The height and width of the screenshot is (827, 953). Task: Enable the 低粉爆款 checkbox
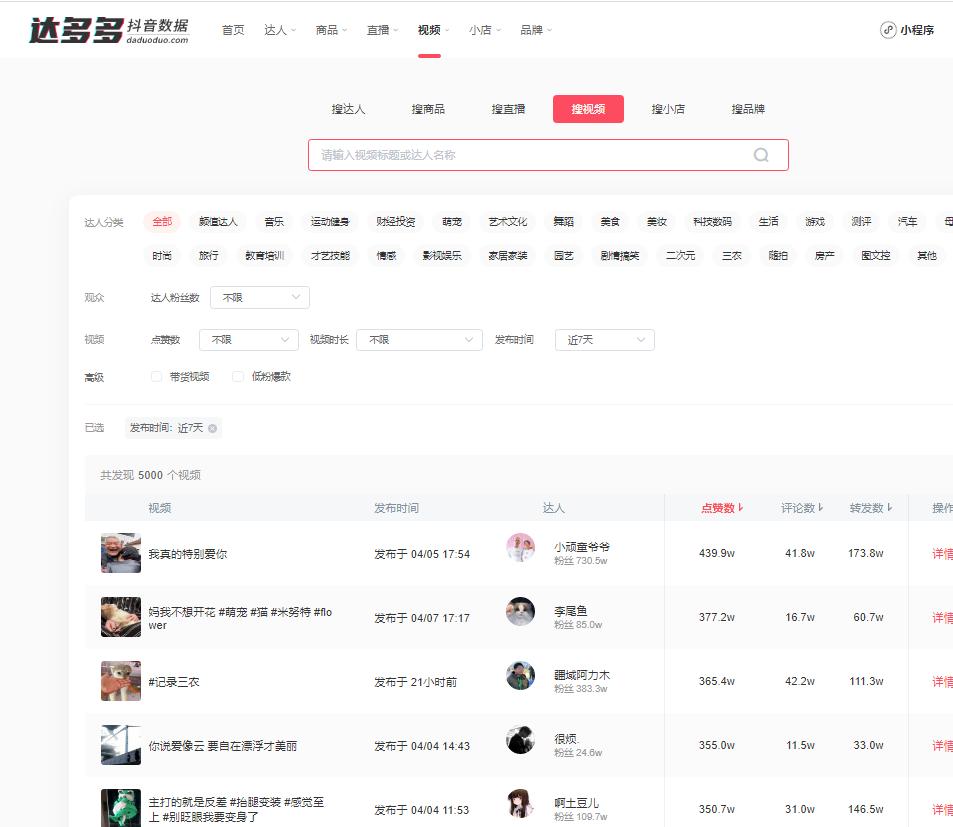click(x=237, y=376)
